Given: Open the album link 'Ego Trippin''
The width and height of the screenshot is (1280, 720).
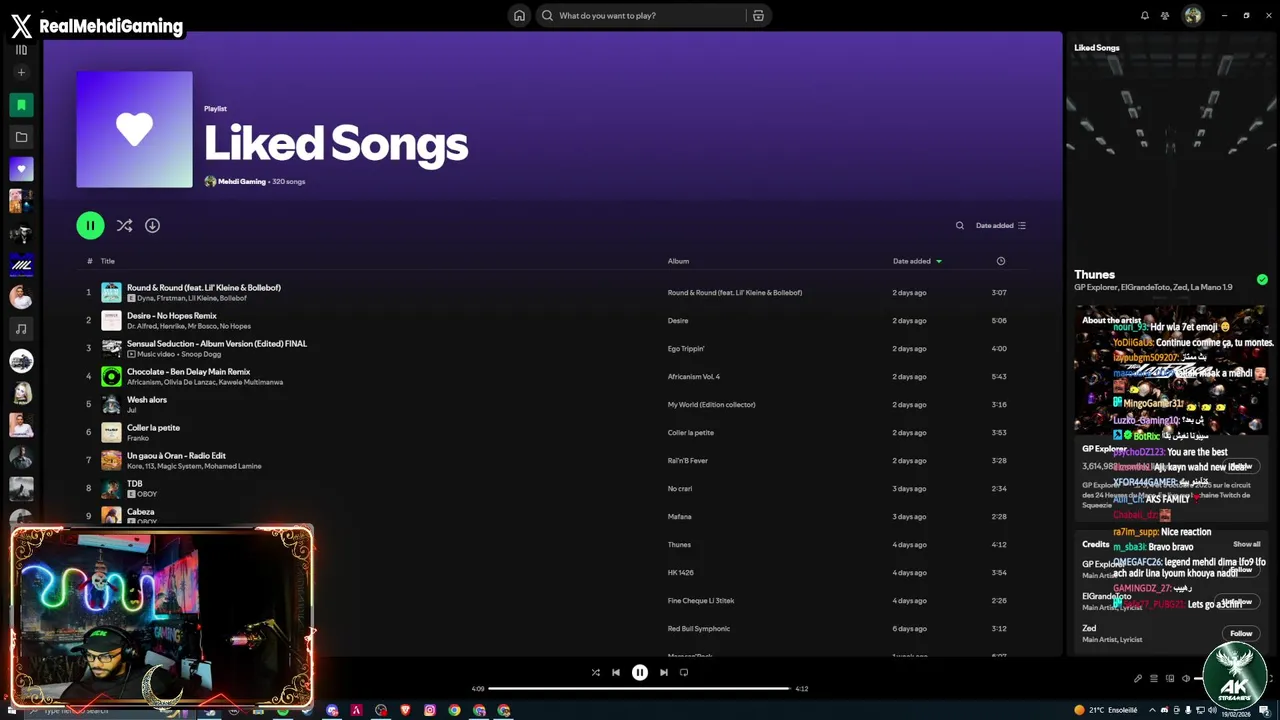Looking at the screenshot, I should 686,349.
